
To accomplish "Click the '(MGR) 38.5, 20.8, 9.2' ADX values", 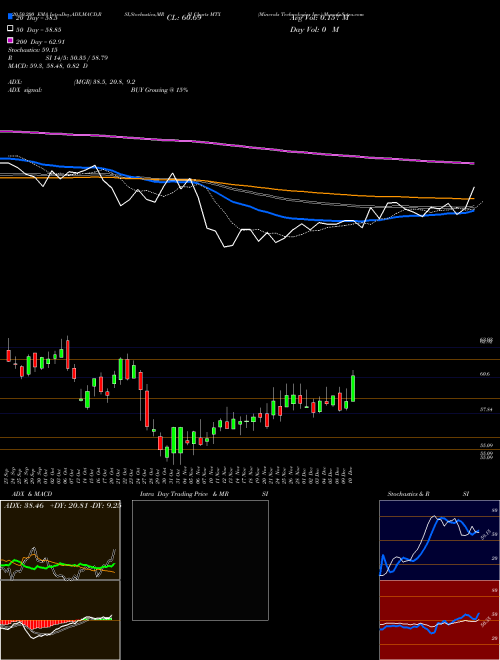I will [x=104, y=82].
